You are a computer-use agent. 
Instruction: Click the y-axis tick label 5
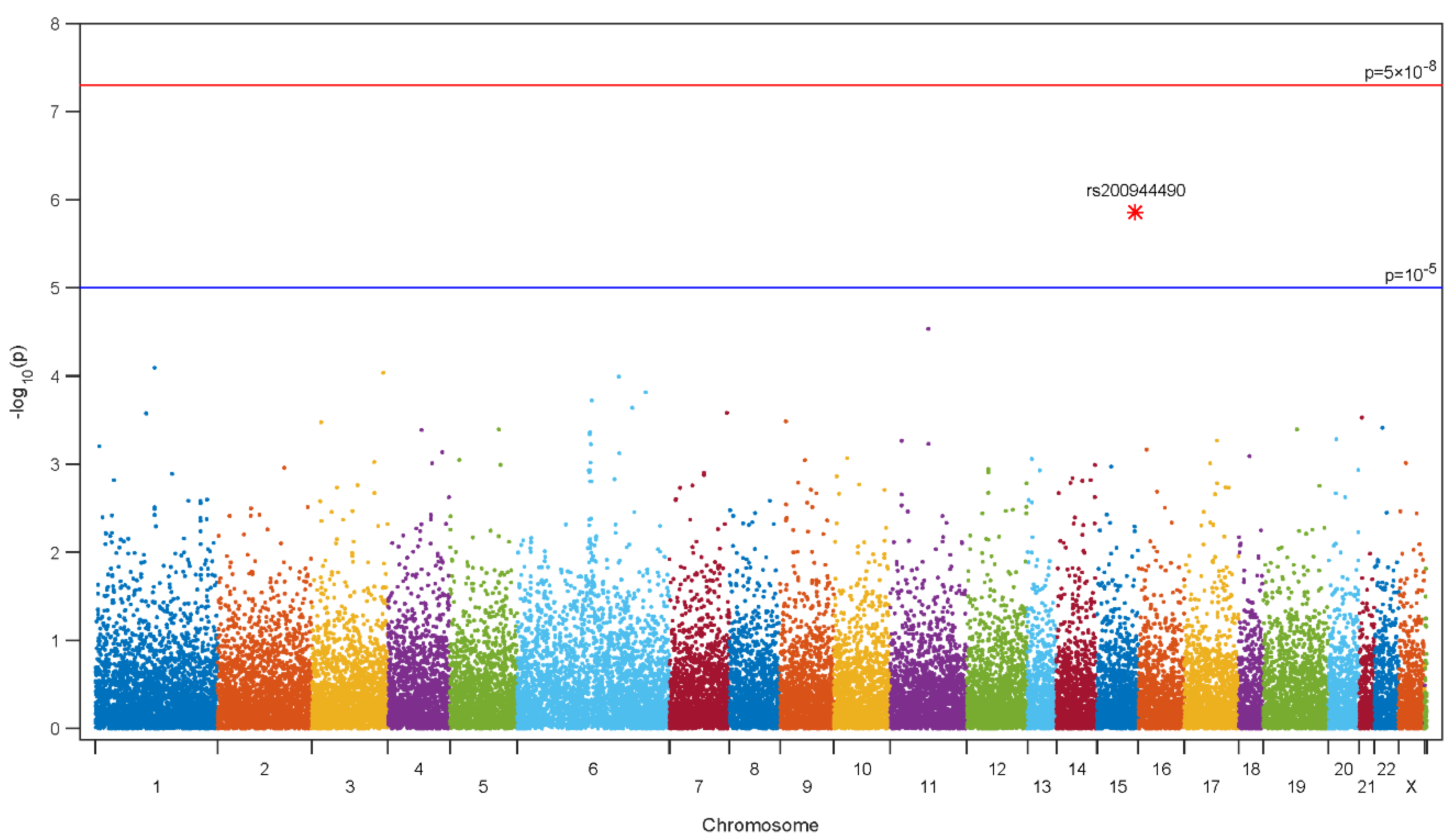pyautogui.click(x=55, y=288)
